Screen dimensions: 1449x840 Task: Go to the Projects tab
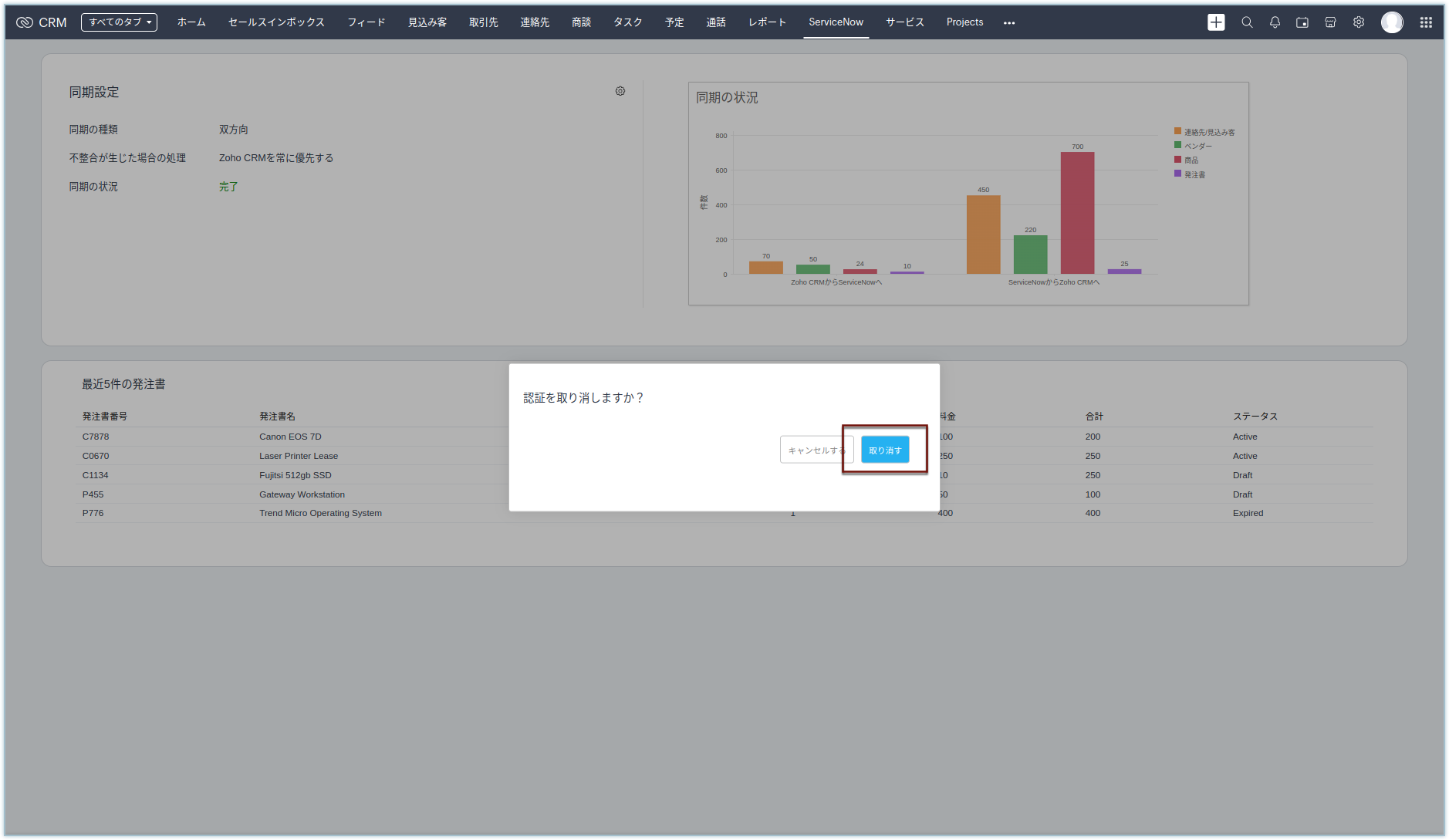[x=964, y=22]
